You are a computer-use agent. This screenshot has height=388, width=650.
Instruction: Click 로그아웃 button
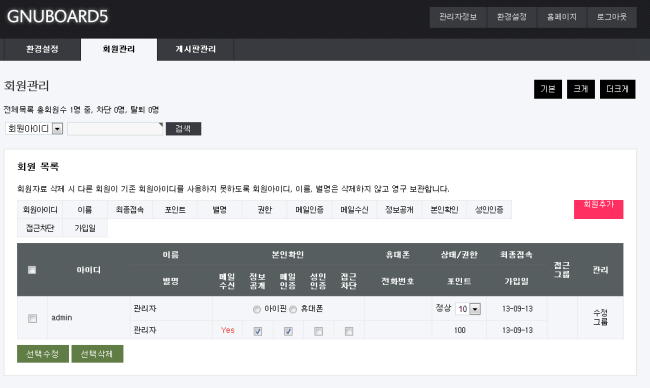coord(612,17)
